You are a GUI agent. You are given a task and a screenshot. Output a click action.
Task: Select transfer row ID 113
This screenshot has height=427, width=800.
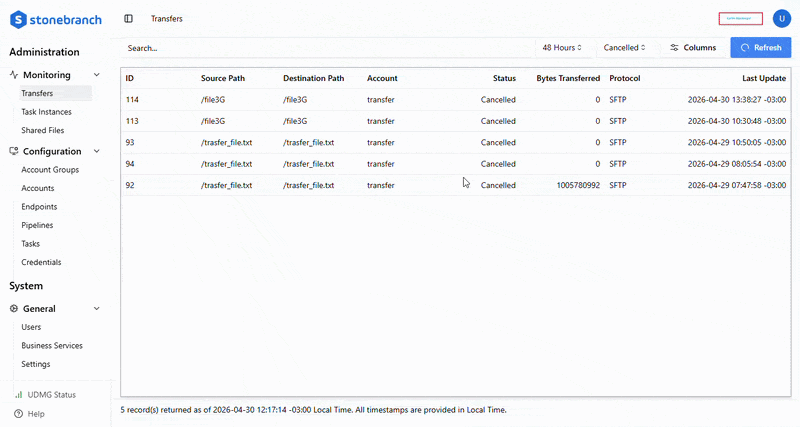tap(456, 121)
